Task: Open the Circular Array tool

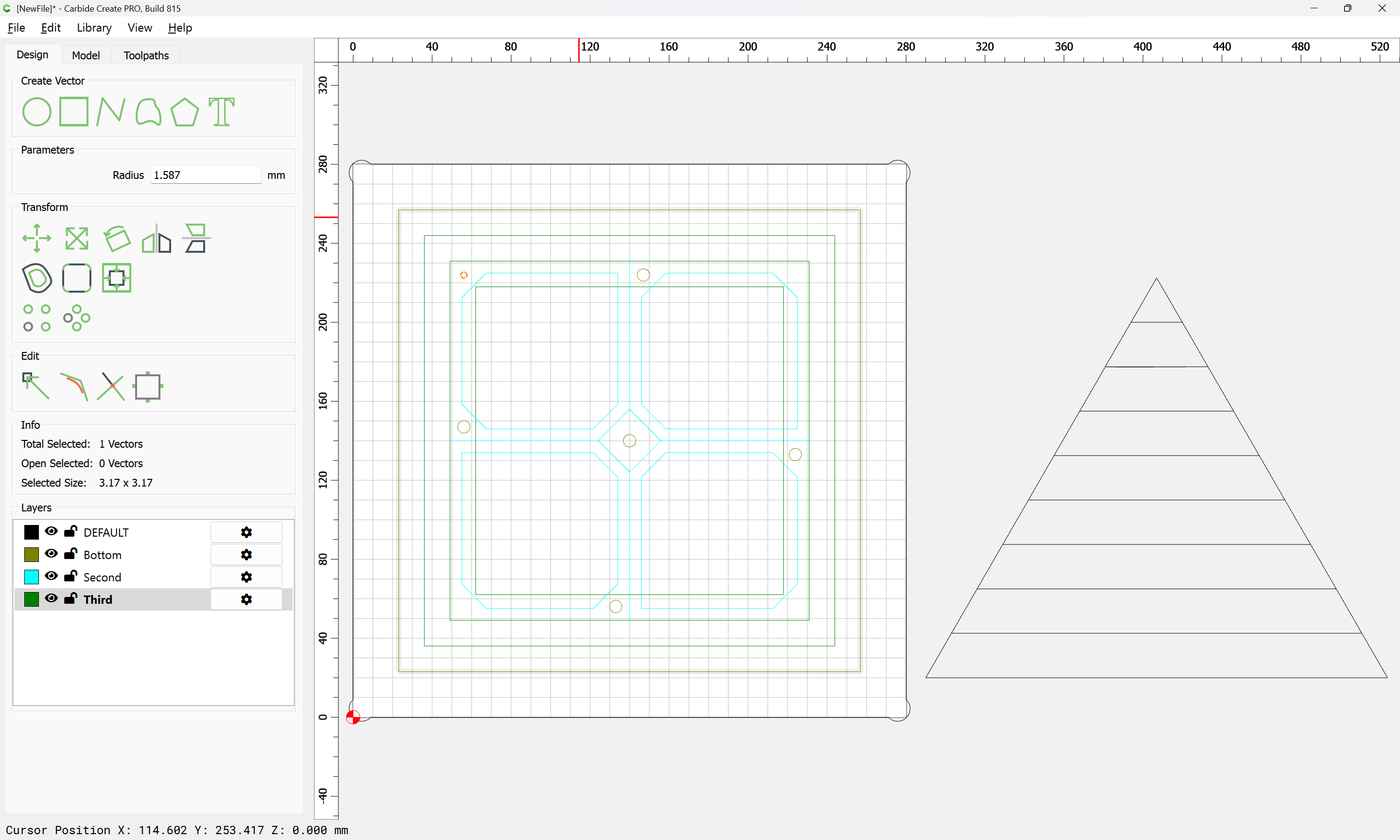Action: pyautogui.click(x=76, y=318)
